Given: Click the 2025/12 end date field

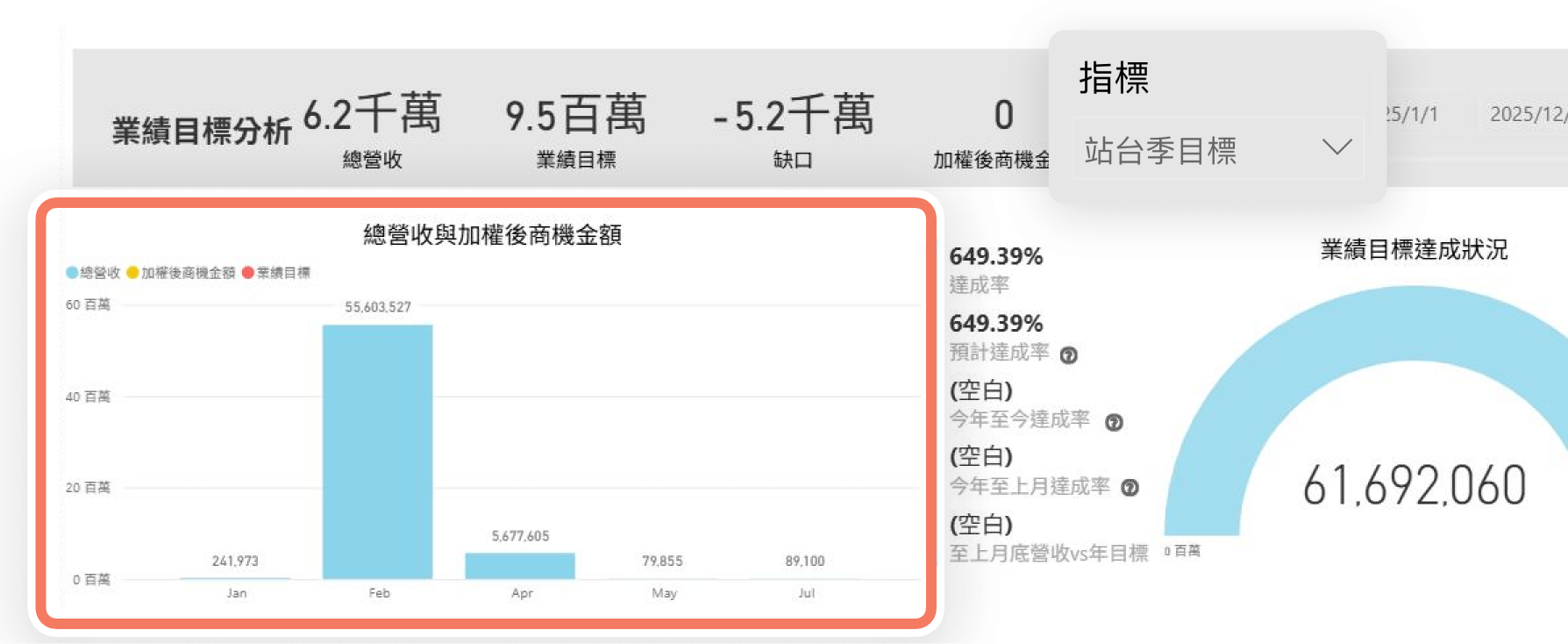Looking at the screenshot, I should [x=1530, y=114].
